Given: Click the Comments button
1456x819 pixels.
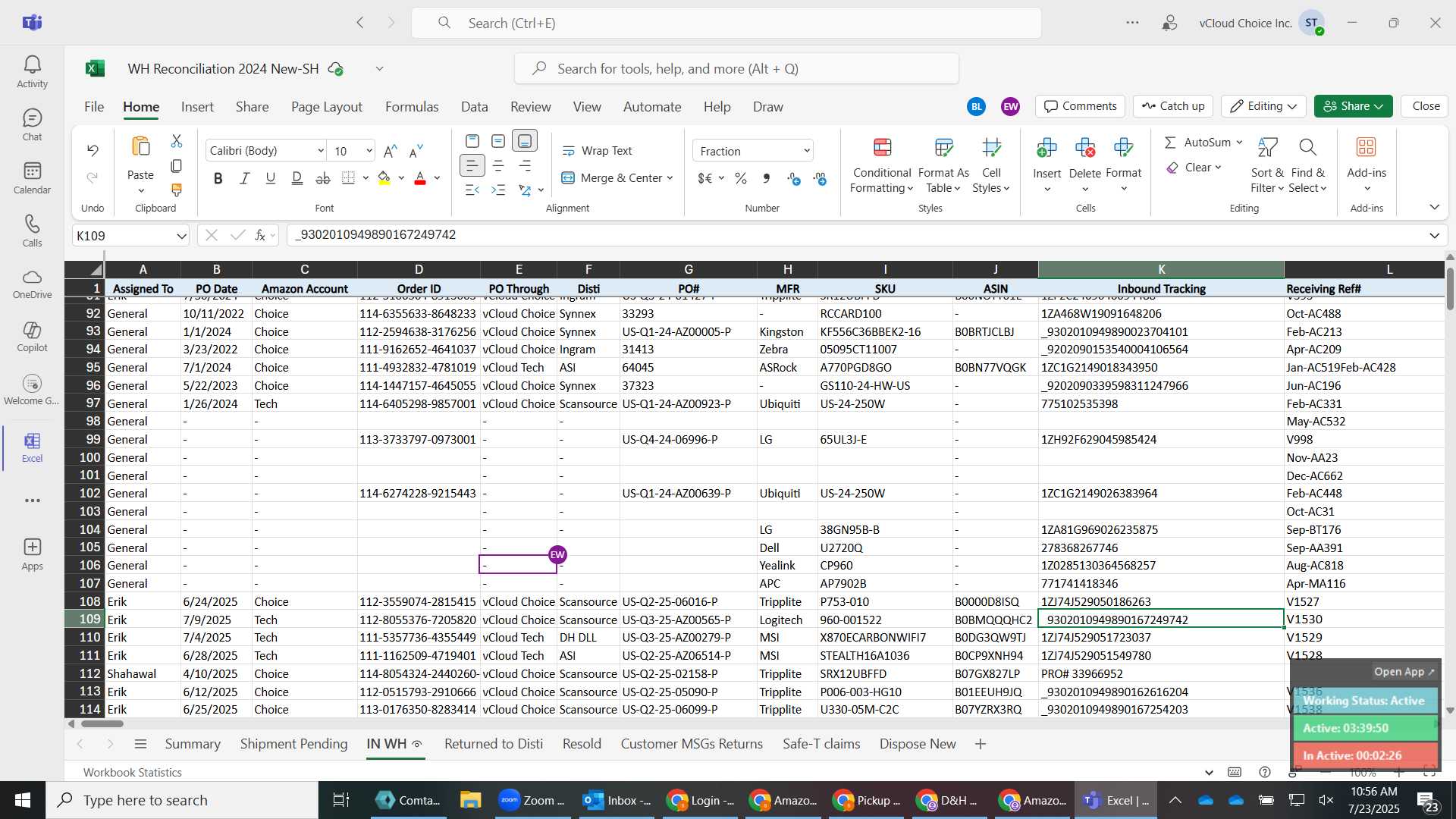Looking at the screenshot, I should tap(1081, 106).
